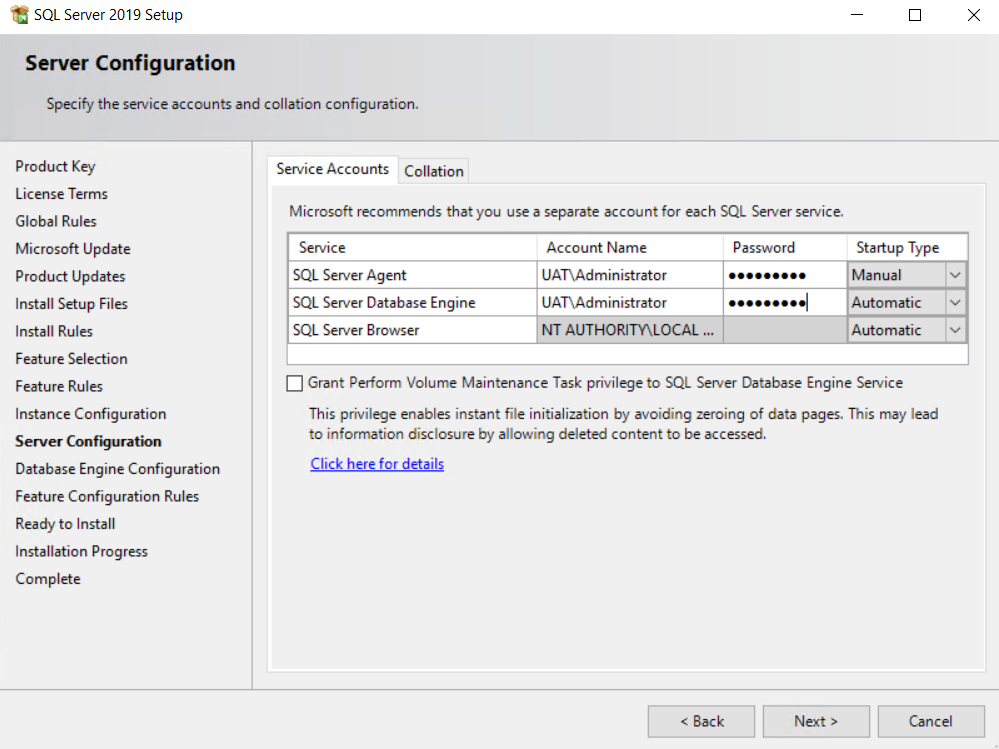The height and width of the screenshot is (749, 999).
Task: Minimize the SQL Server 2019 Setup window
Action: [857, 15]
